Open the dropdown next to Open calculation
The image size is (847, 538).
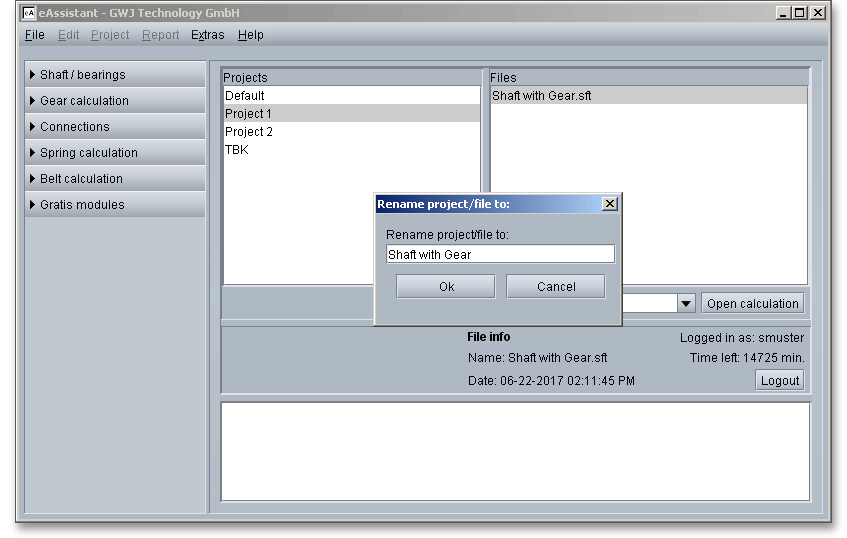[686, 304]
